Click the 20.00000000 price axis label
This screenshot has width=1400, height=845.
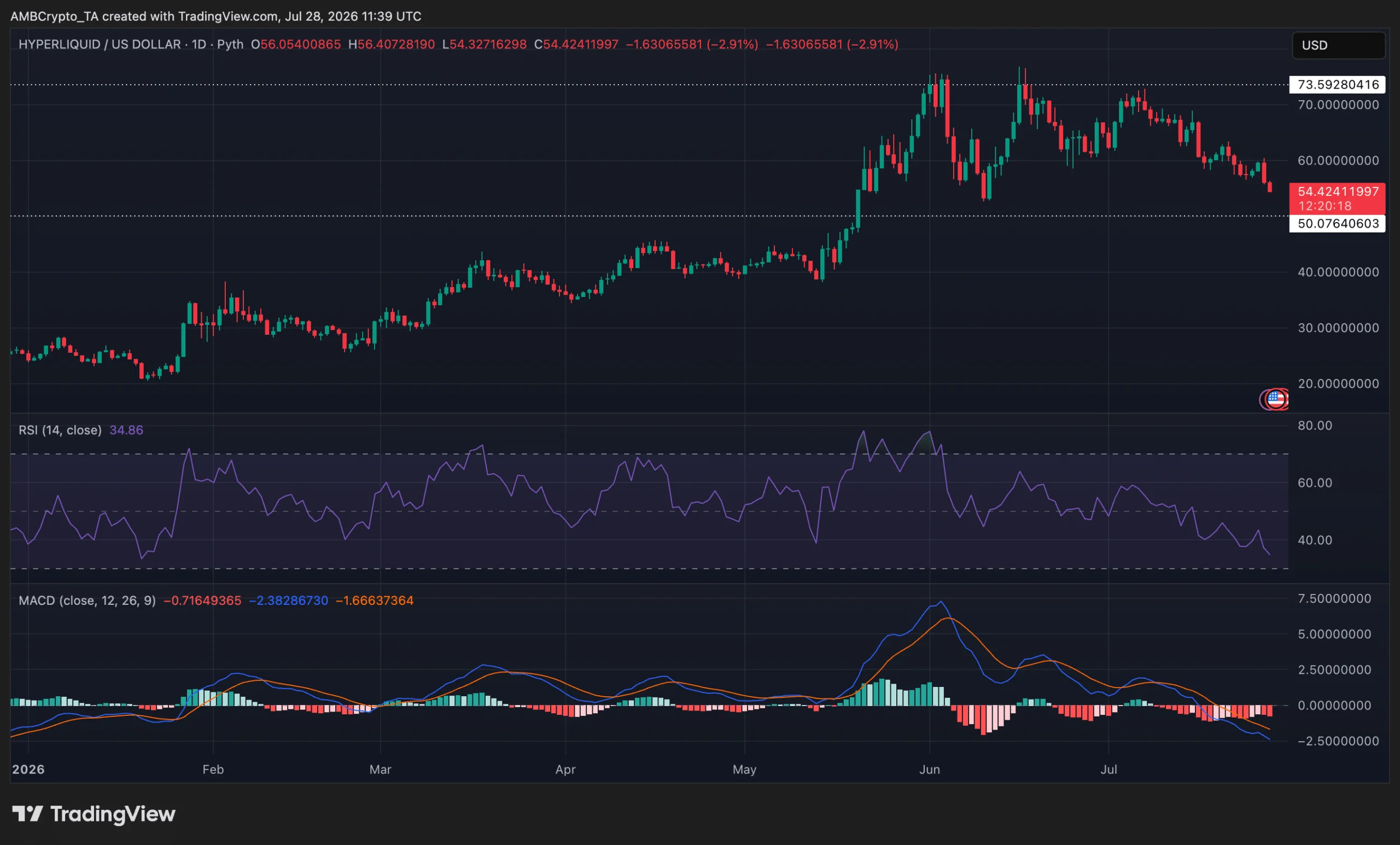[x=1338, y=383]
